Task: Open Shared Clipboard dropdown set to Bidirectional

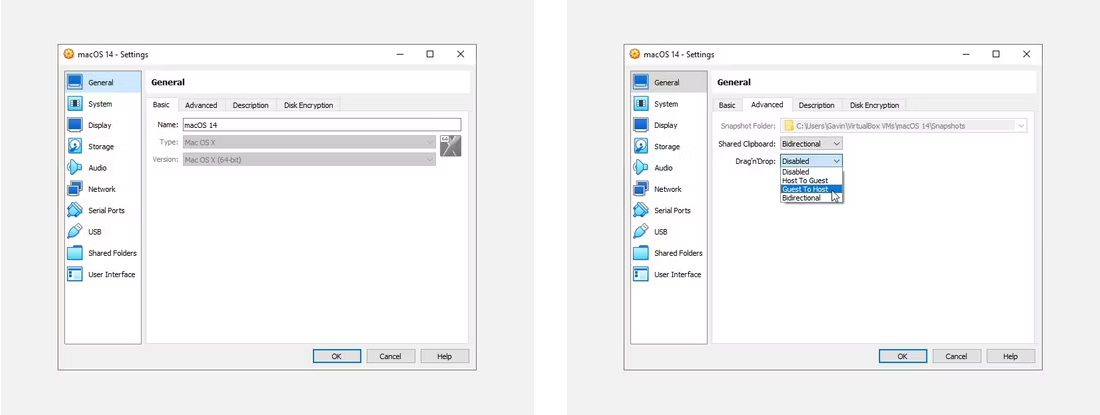Action: coord(811,144)
